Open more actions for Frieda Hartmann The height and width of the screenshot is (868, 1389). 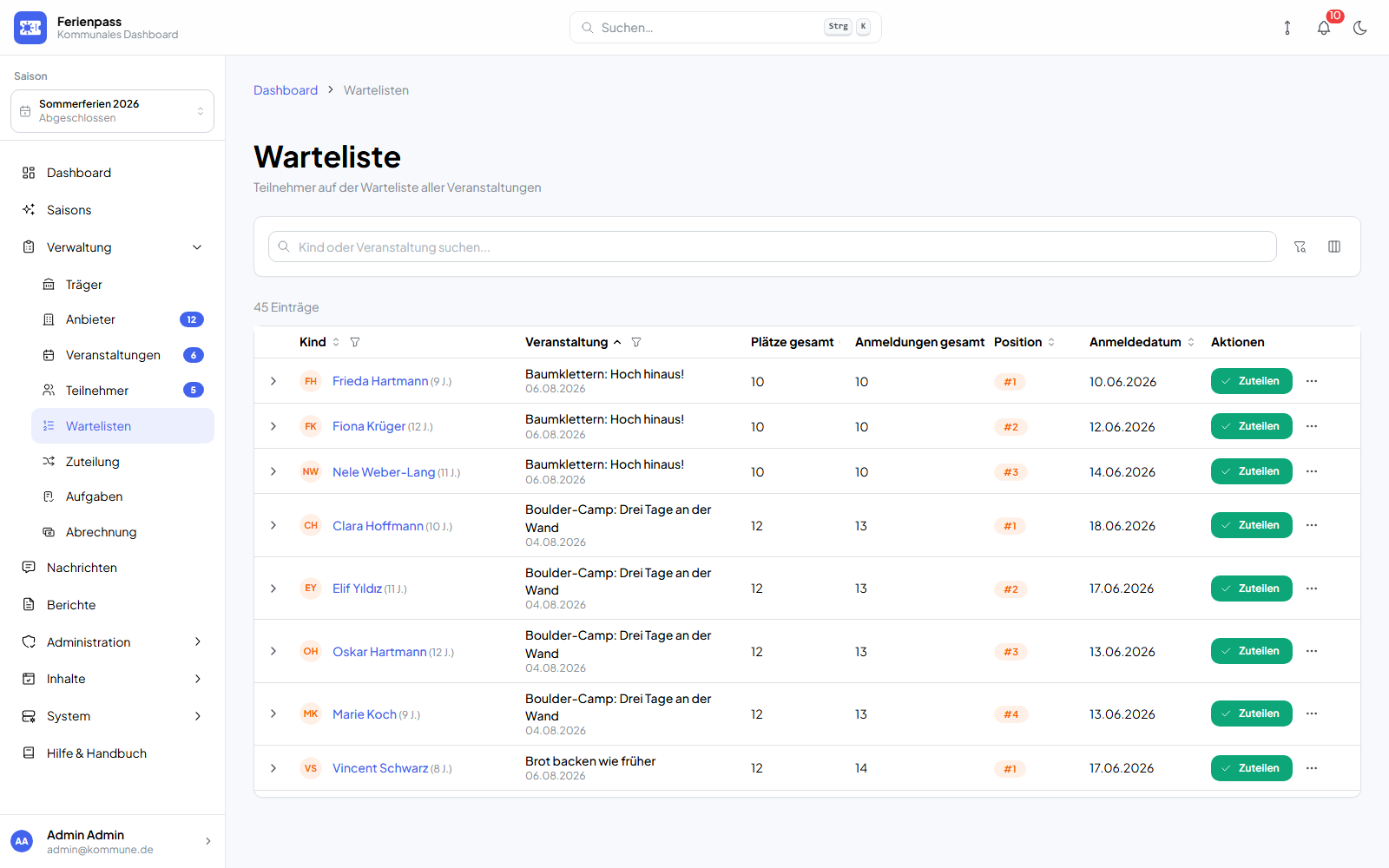1312,381
